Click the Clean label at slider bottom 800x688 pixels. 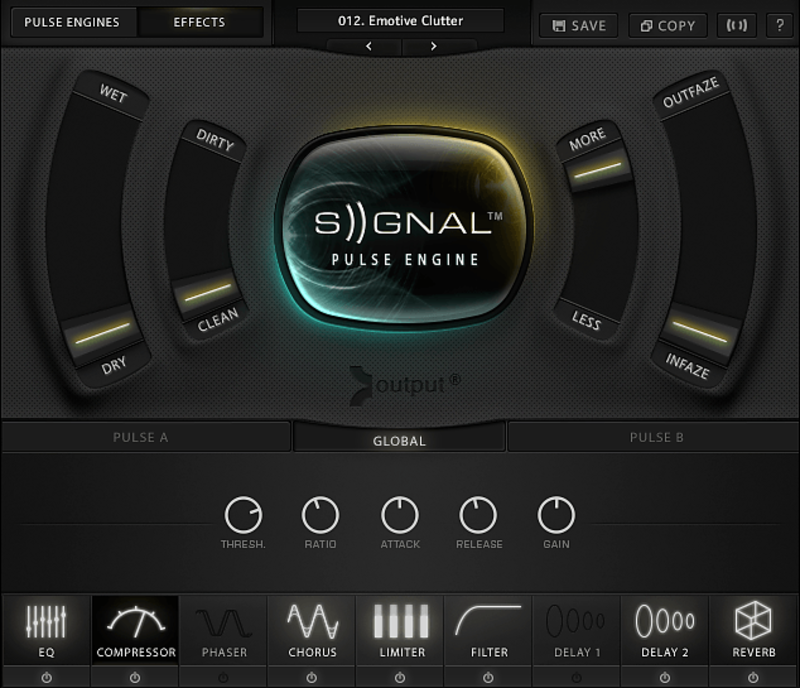coord(218,320)
